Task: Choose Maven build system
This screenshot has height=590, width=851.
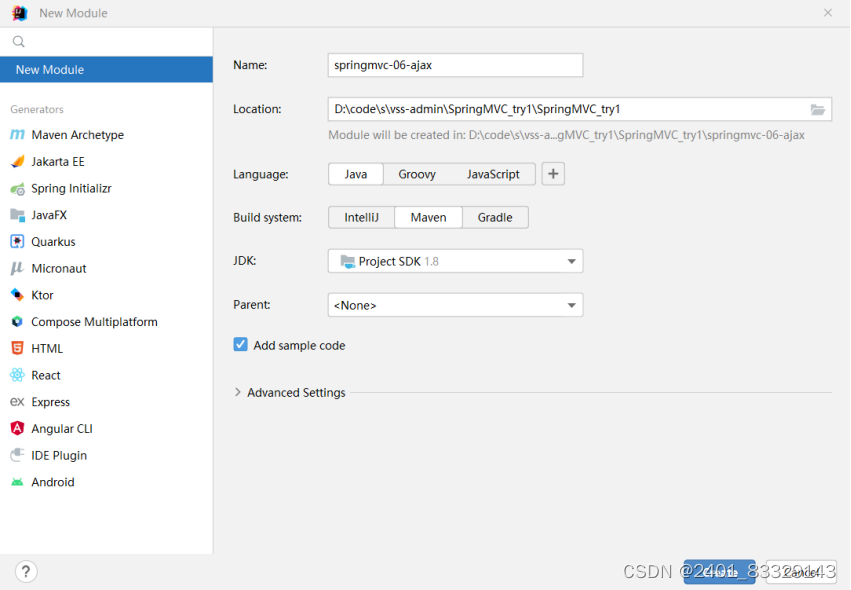Action: coord(428,217)
